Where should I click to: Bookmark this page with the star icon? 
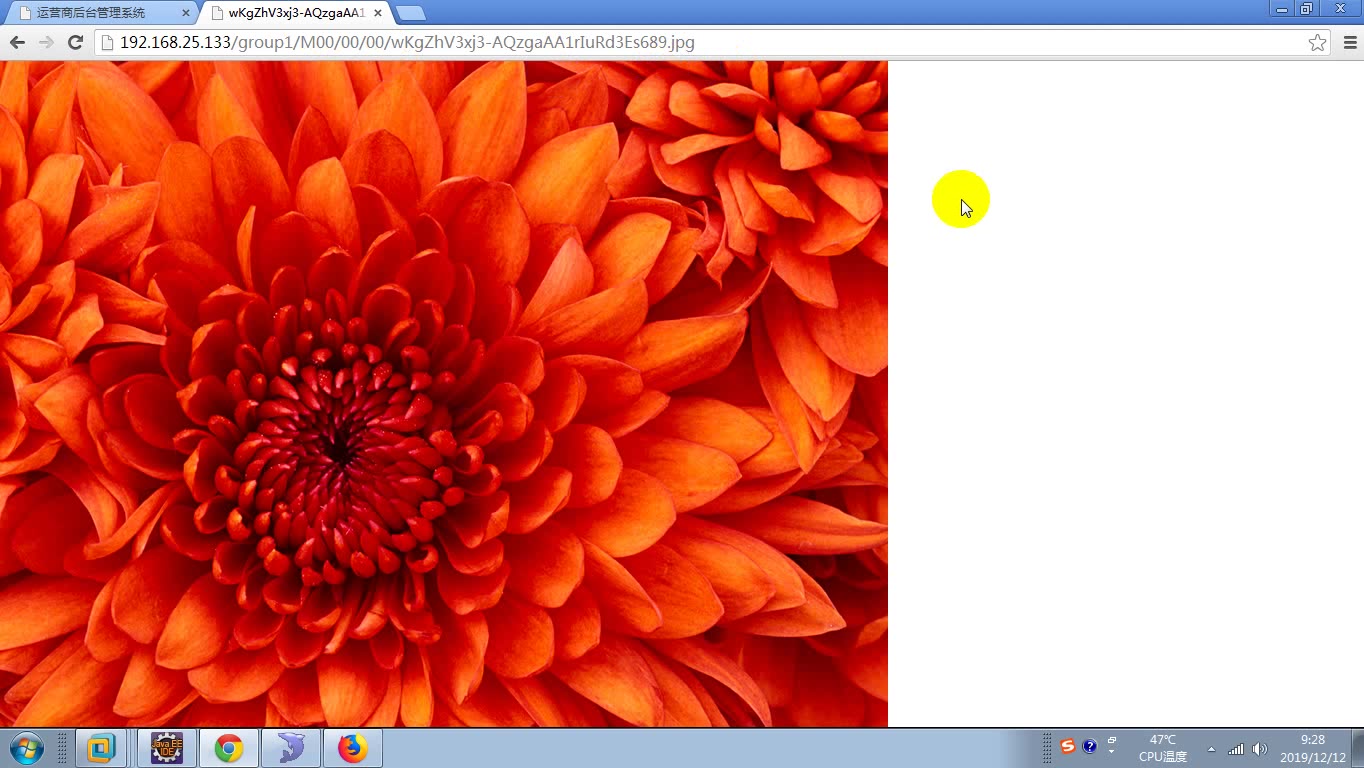pos(1317,42)
